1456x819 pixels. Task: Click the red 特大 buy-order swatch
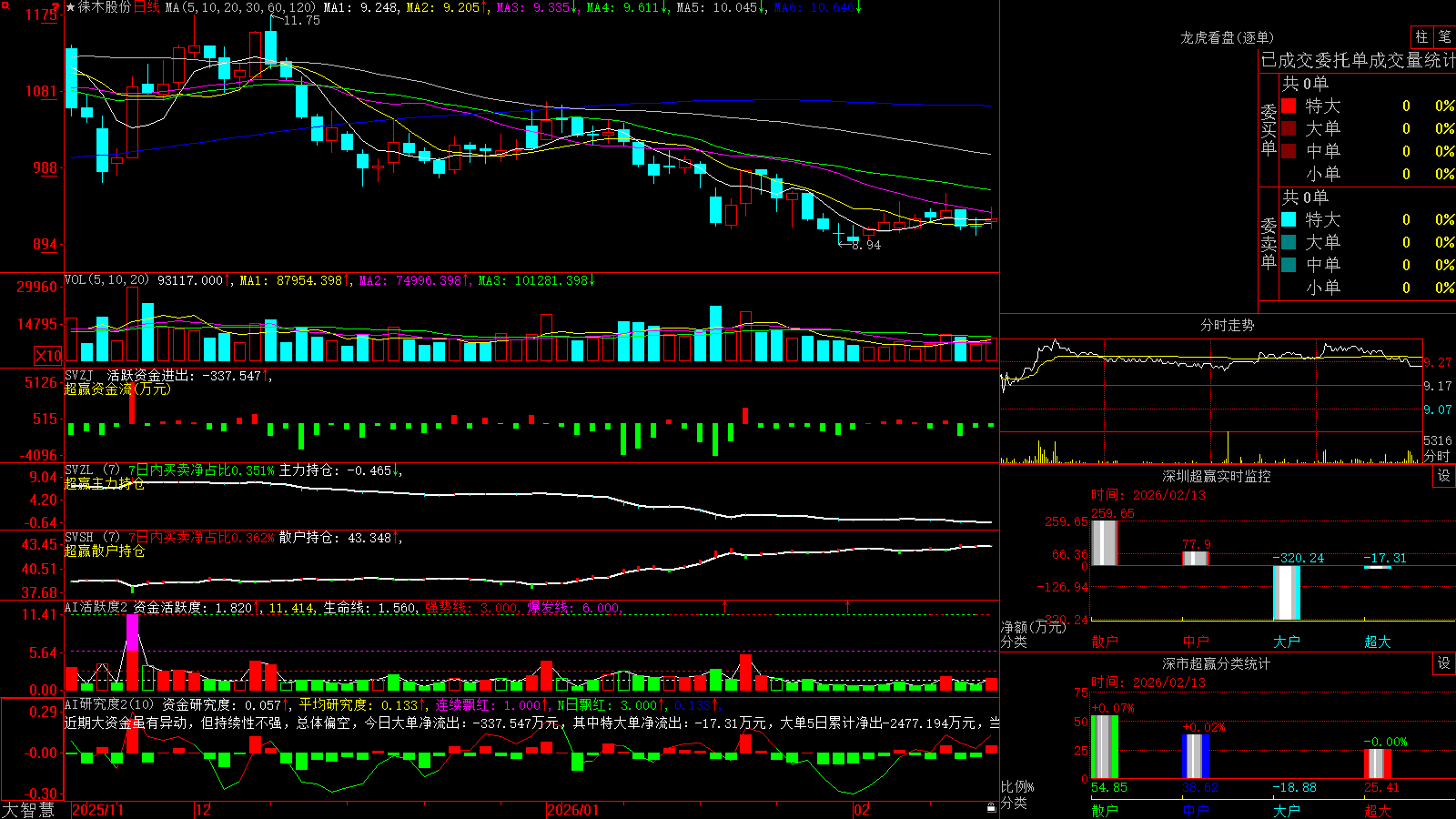pos(1289,106)
